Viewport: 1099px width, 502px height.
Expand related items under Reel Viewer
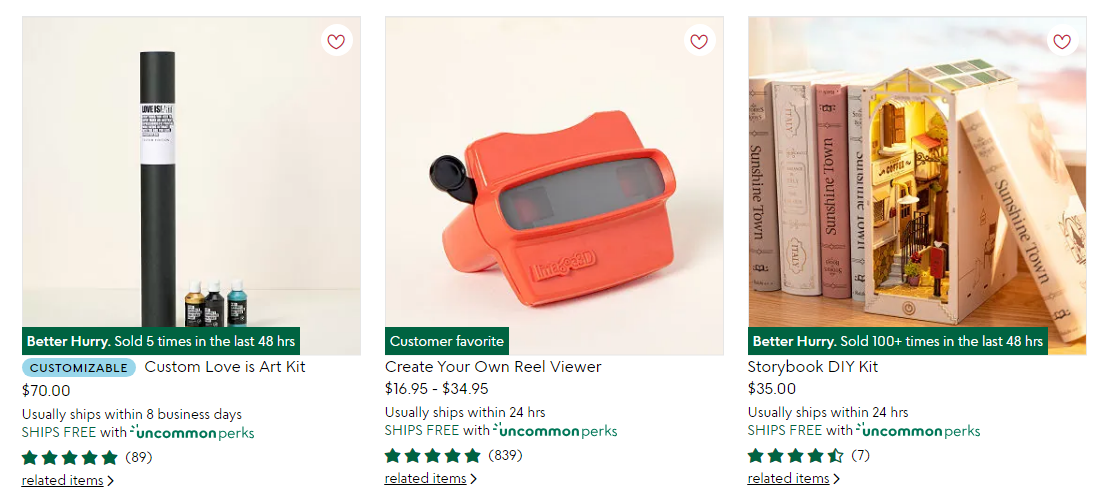coord(431,479)
